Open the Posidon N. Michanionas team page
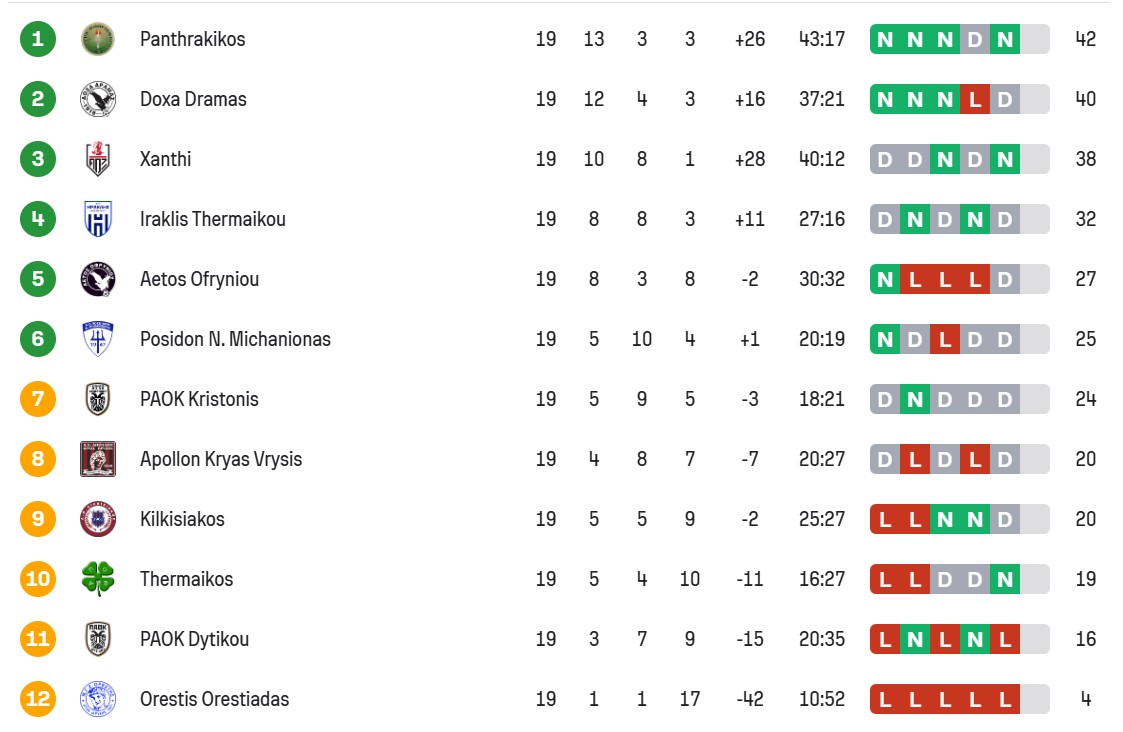 tap(235, 339)
